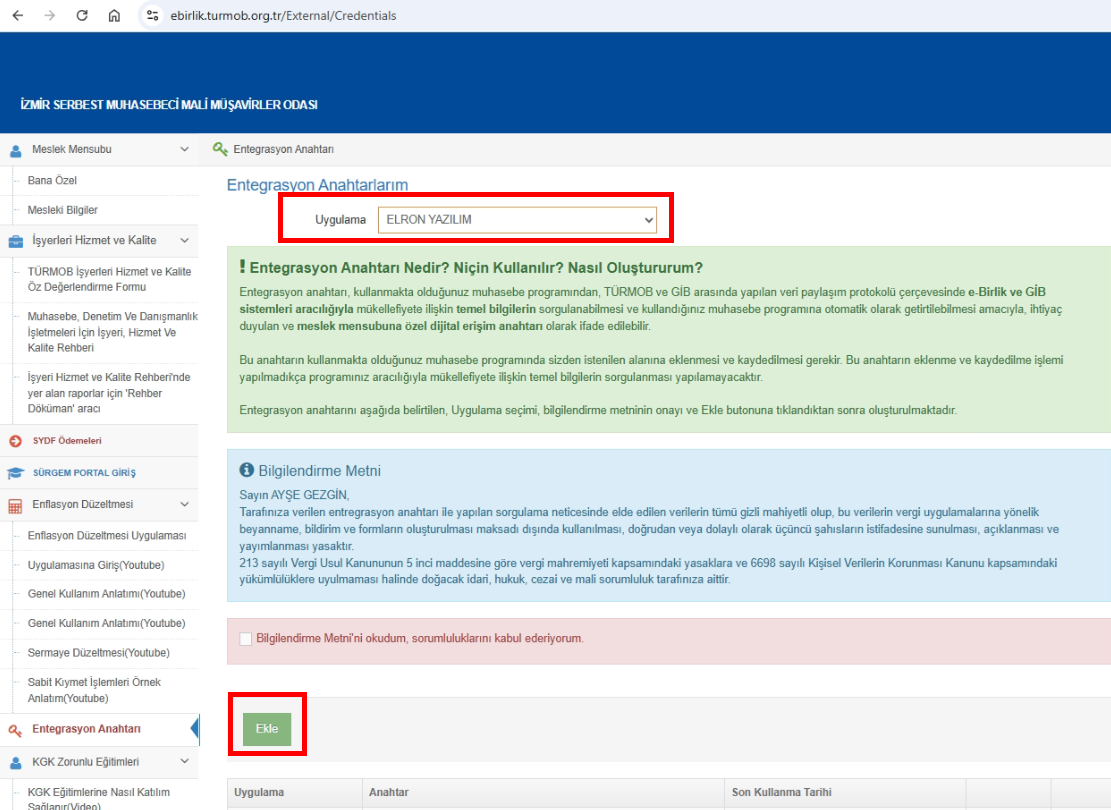Collapse the Enflasyon Düzeltmesi section chevron

[184, 505]
